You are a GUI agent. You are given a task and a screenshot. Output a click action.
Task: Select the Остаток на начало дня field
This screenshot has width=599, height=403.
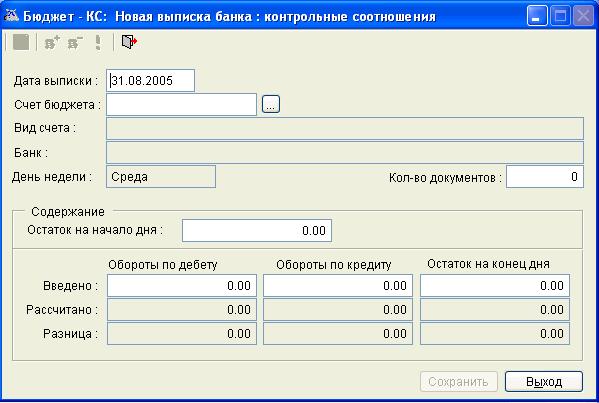[257, 230]
